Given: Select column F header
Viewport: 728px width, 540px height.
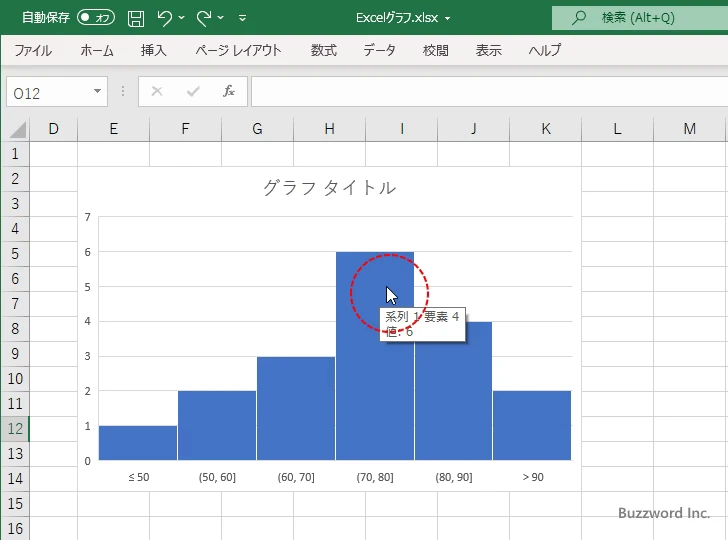Looking at the screenshot, I should click(185, 129).
